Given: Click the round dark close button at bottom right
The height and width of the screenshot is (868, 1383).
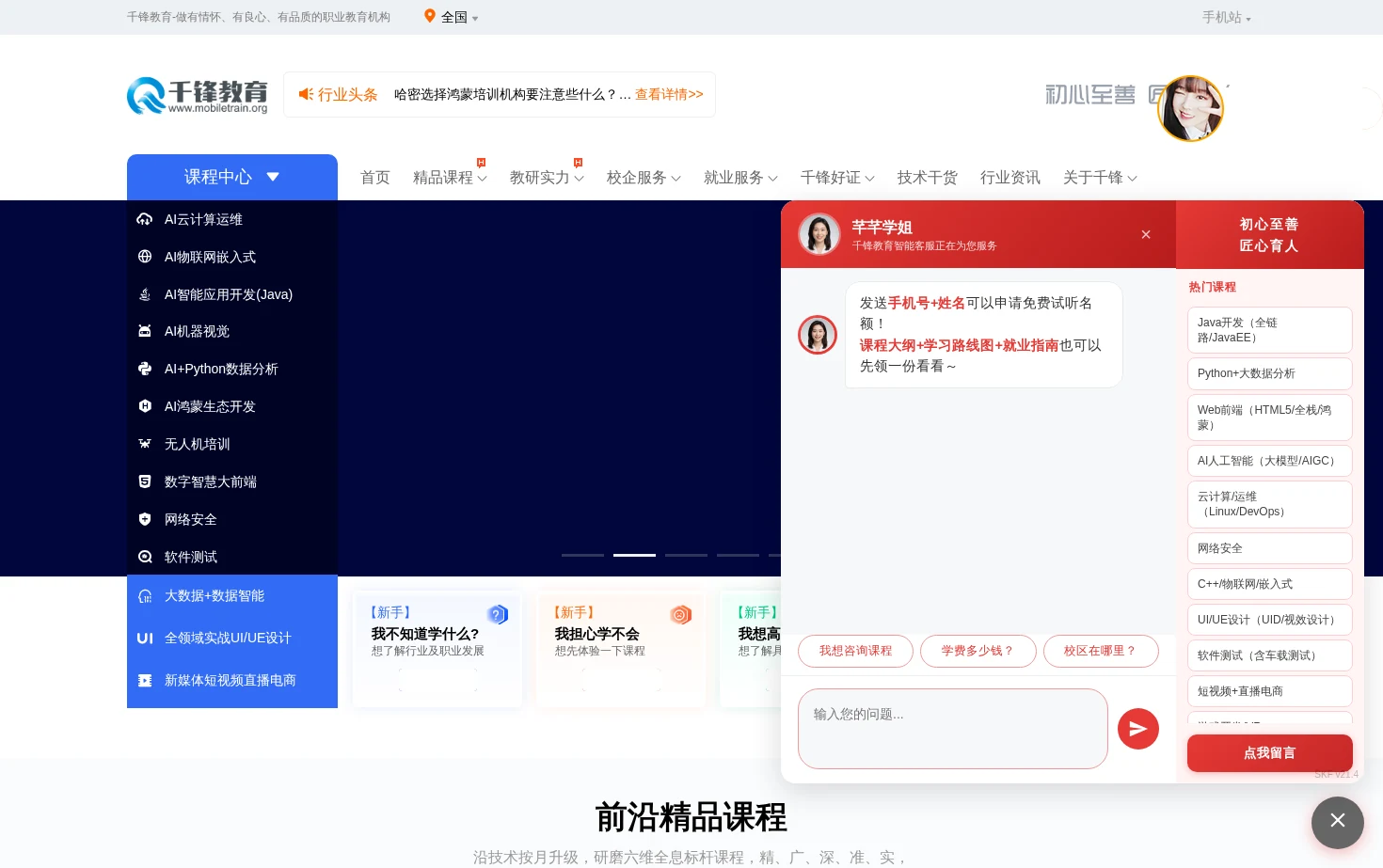Looking at the screenshot, I should pyautogui.click(x=1338, y=823).
